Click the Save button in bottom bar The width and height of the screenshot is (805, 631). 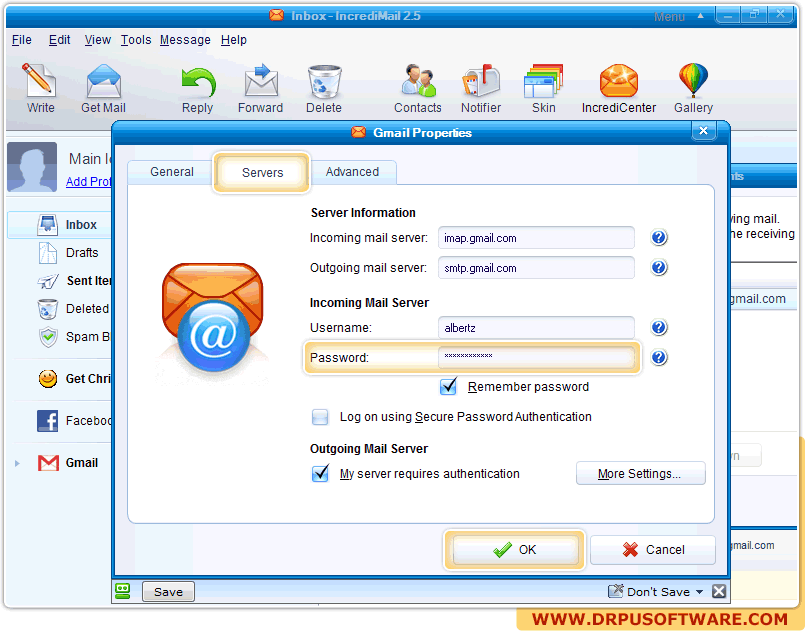168,591
